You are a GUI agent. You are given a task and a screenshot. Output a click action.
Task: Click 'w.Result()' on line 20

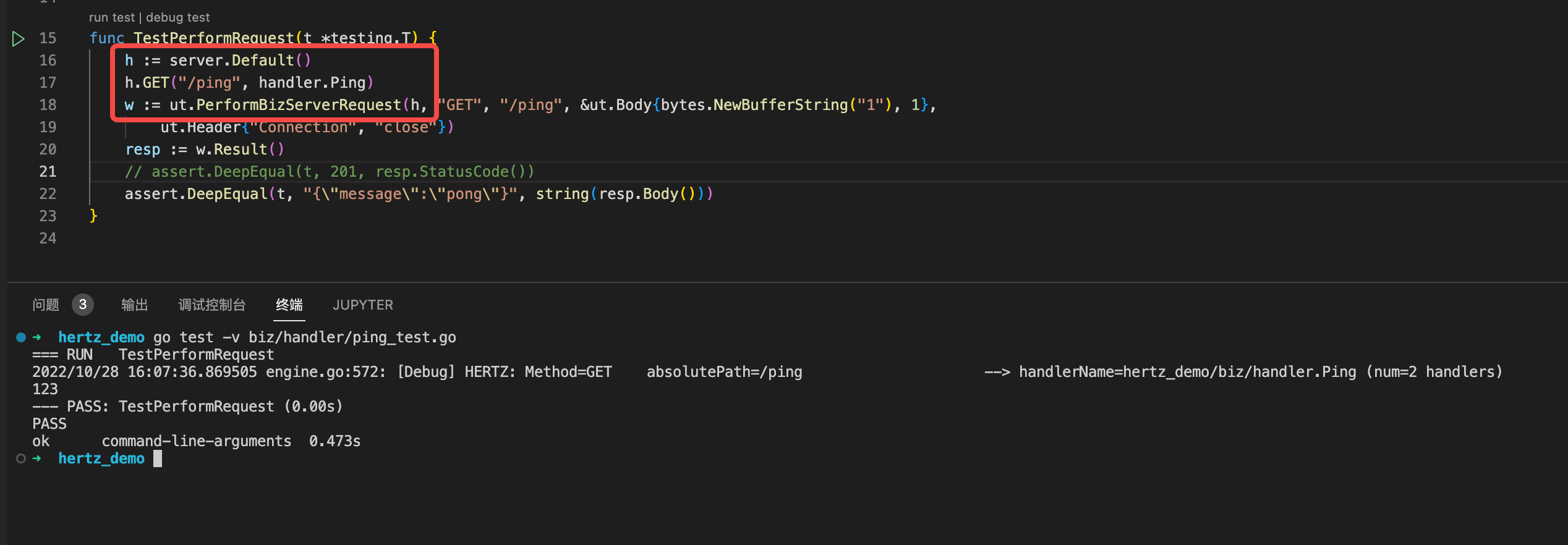pyautogui.click(x=241, y=150)
